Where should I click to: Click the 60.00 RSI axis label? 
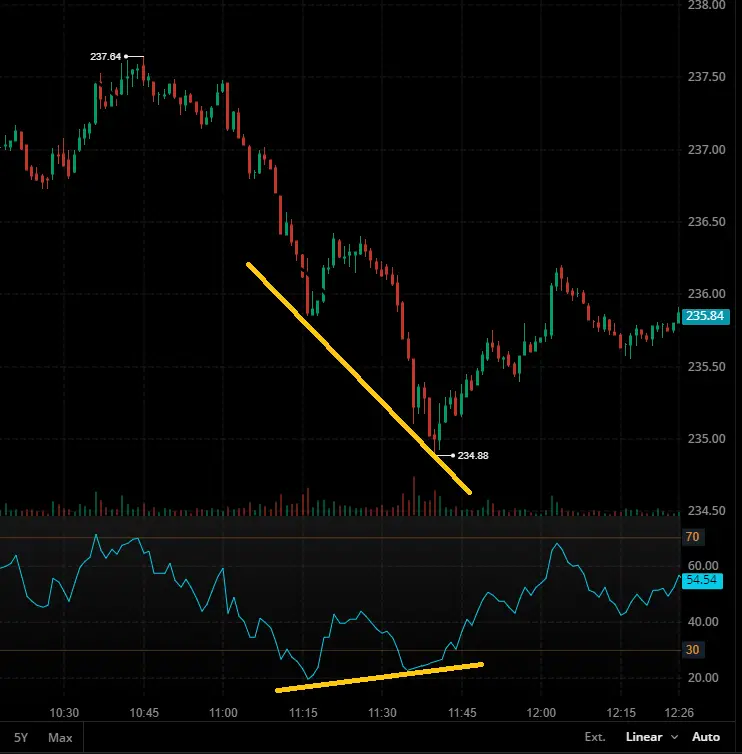point(703,566)
